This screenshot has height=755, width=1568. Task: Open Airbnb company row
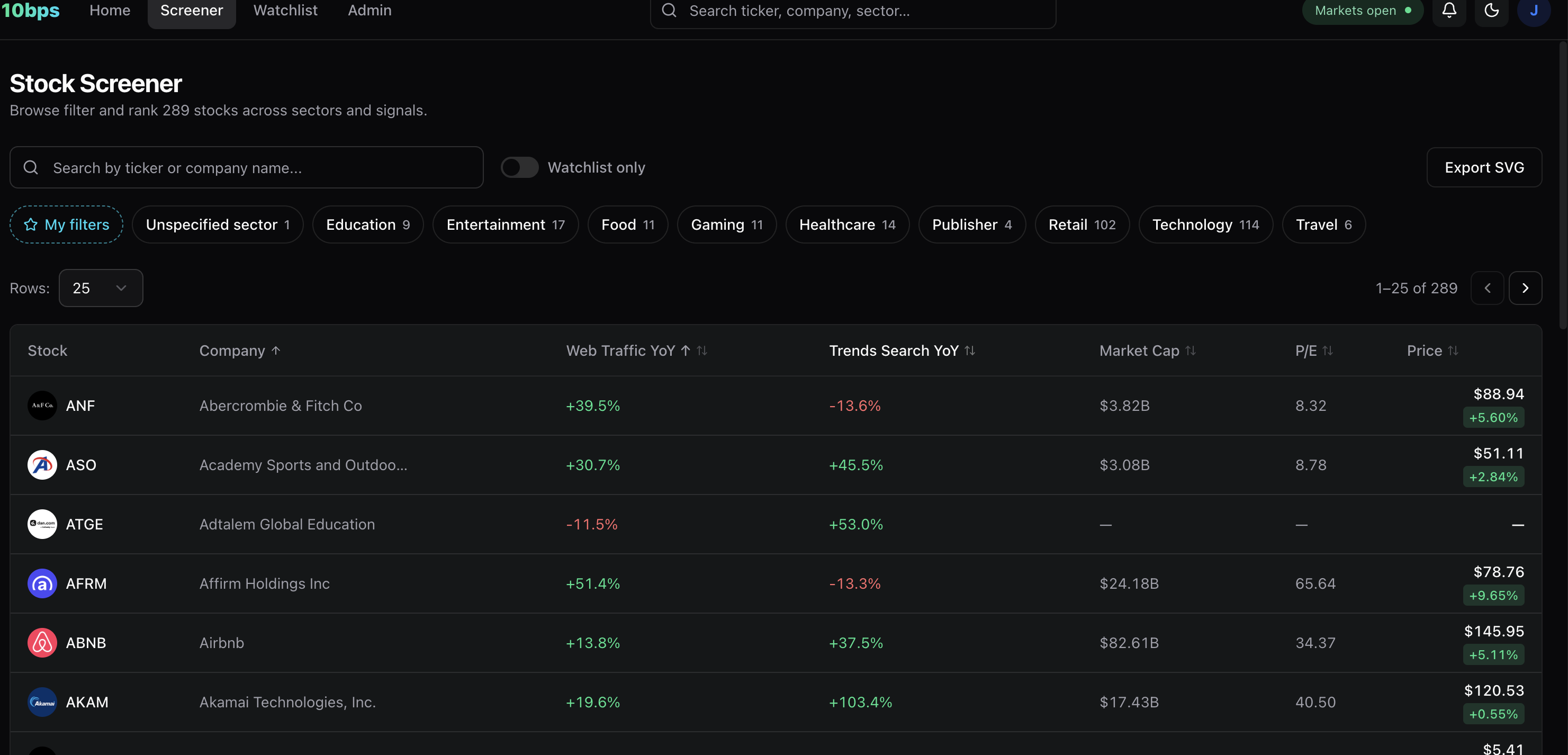[776, 643]
